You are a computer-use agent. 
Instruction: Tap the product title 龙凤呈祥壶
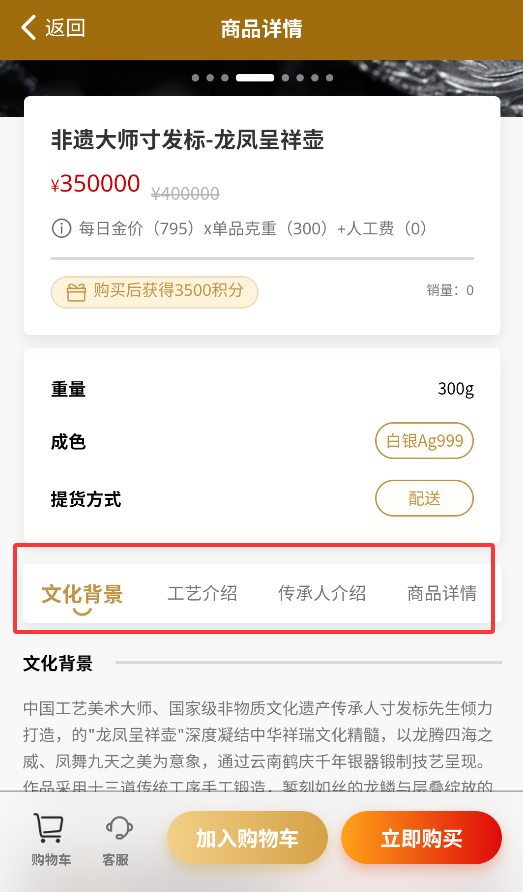[x=269, y=140]
